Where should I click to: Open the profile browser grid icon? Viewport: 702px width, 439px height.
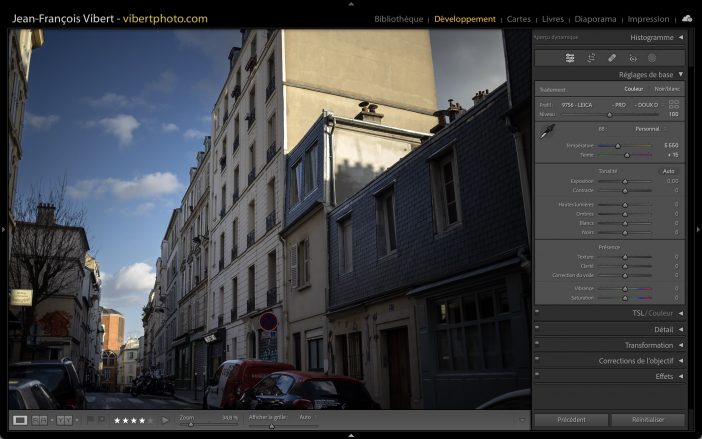674,104
